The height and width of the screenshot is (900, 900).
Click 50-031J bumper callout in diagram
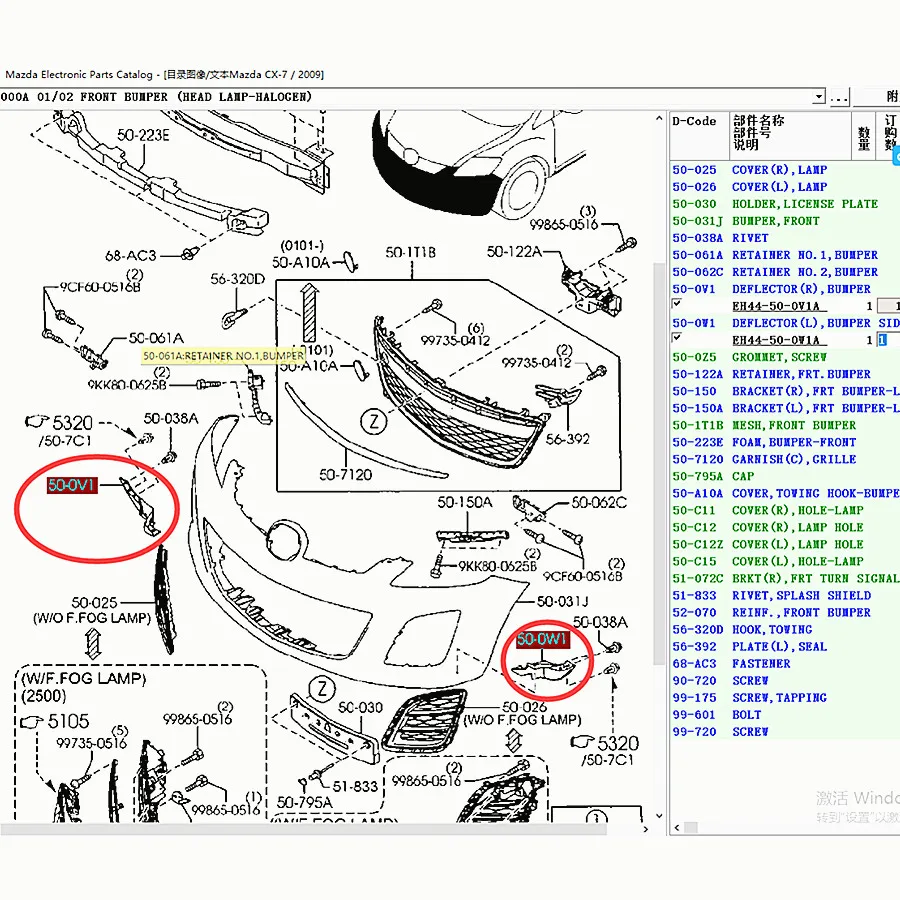click(562, 602)
